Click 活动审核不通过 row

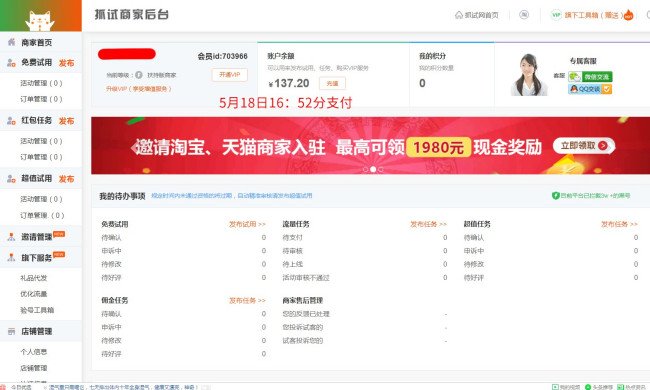tap(365, 278)
